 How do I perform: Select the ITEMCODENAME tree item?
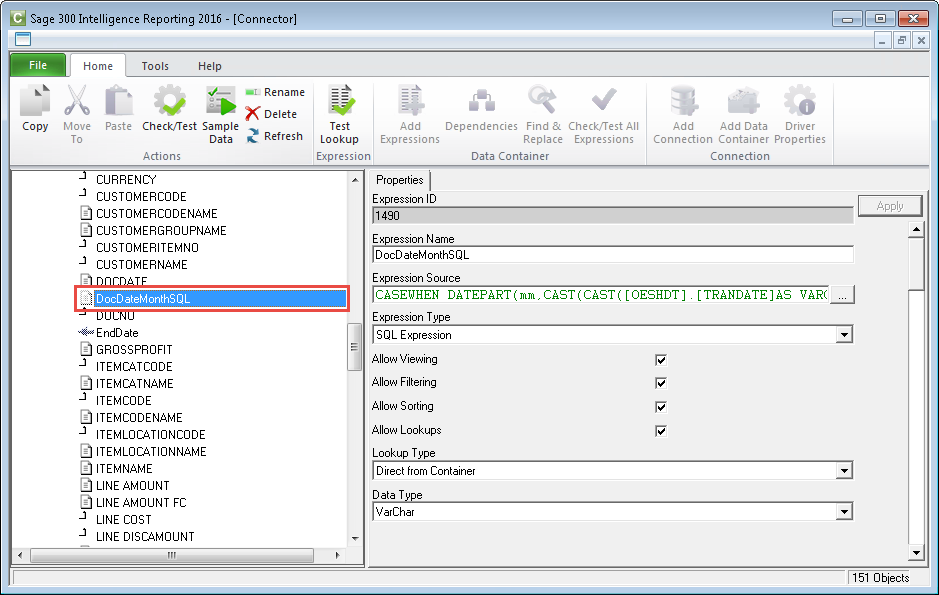[x=139, y=418]
